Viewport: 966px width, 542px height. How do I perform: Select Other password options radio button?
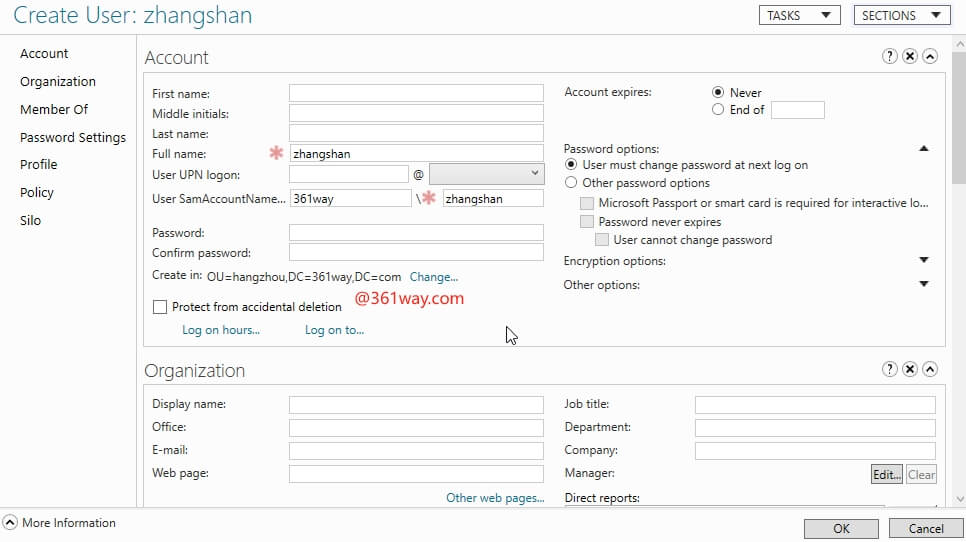coord(571,183)
